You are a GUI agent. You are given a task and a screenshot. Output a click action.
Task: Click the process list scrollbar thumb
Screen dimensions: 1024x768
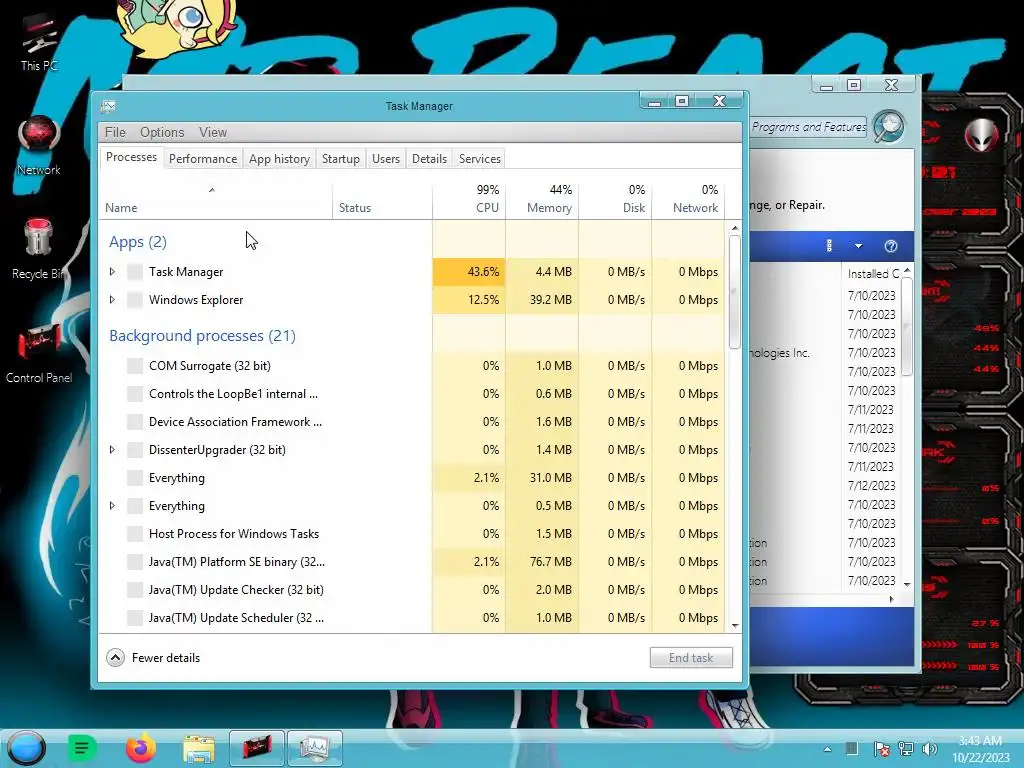click(x=735, y=292)
